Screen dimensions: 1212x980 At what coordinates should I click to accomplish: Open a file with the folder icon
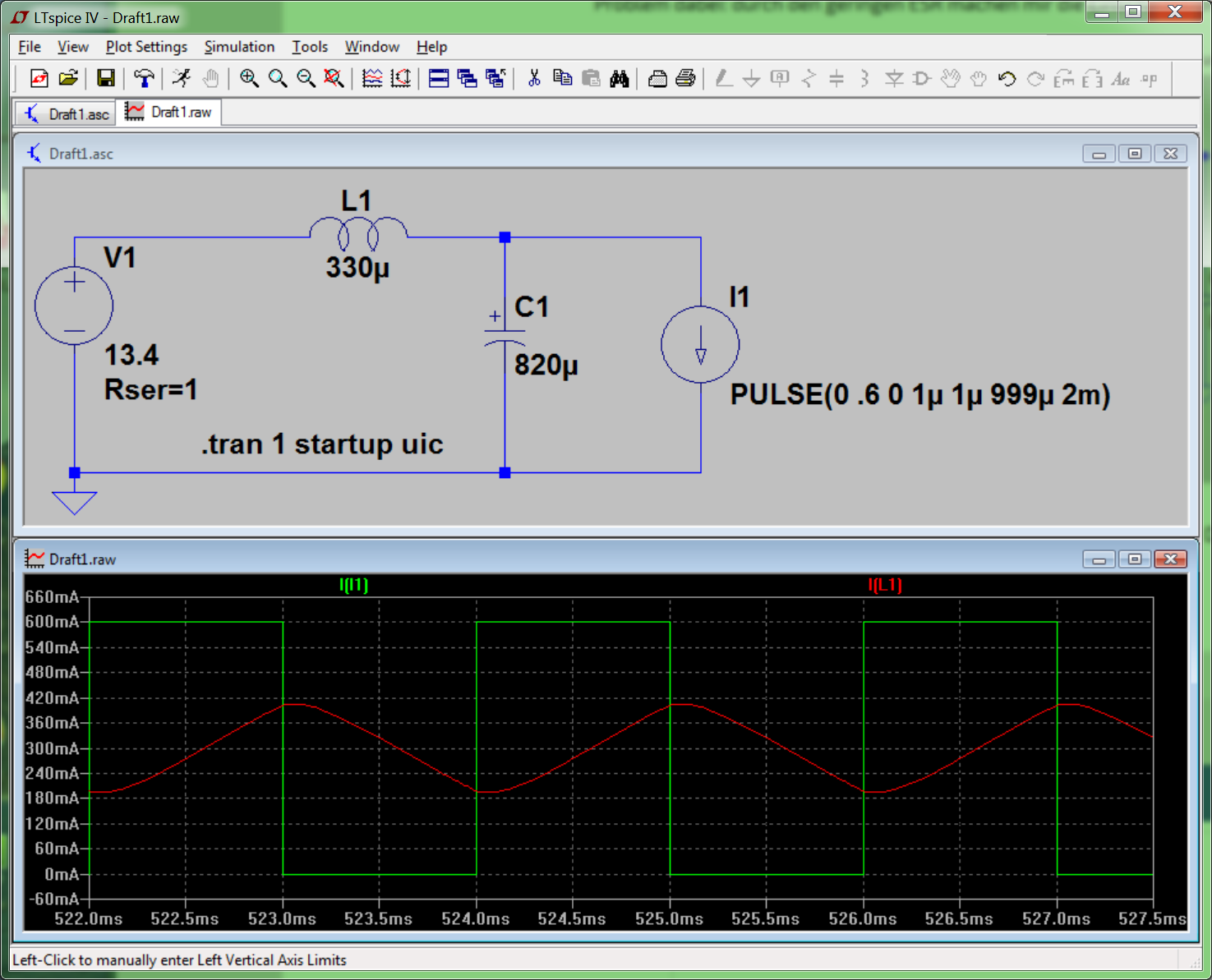(x=68, y=79)
